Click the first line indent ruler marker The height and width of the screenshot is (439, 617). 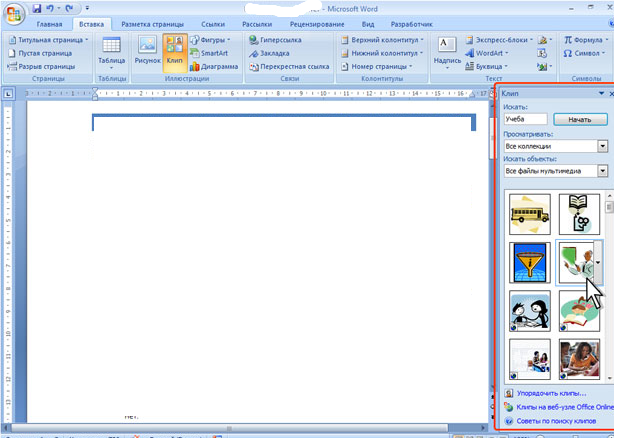[x=94, y=91]
